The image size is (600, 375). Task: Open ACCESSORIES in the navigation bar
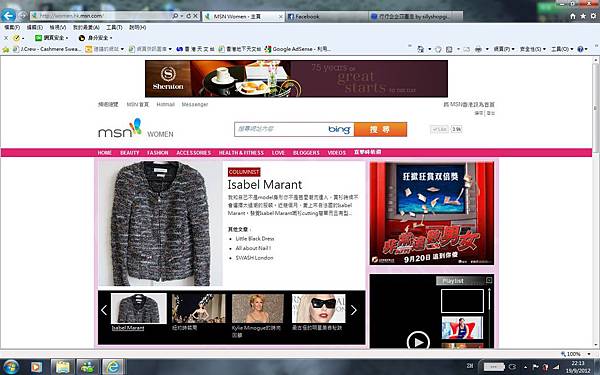tap(193, 153)
